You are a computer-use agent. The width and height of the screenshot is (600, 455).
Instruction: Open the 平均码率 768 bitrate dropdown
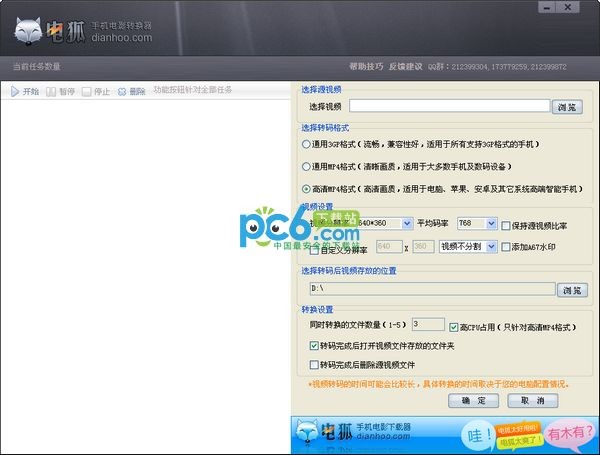coord(491,223)
